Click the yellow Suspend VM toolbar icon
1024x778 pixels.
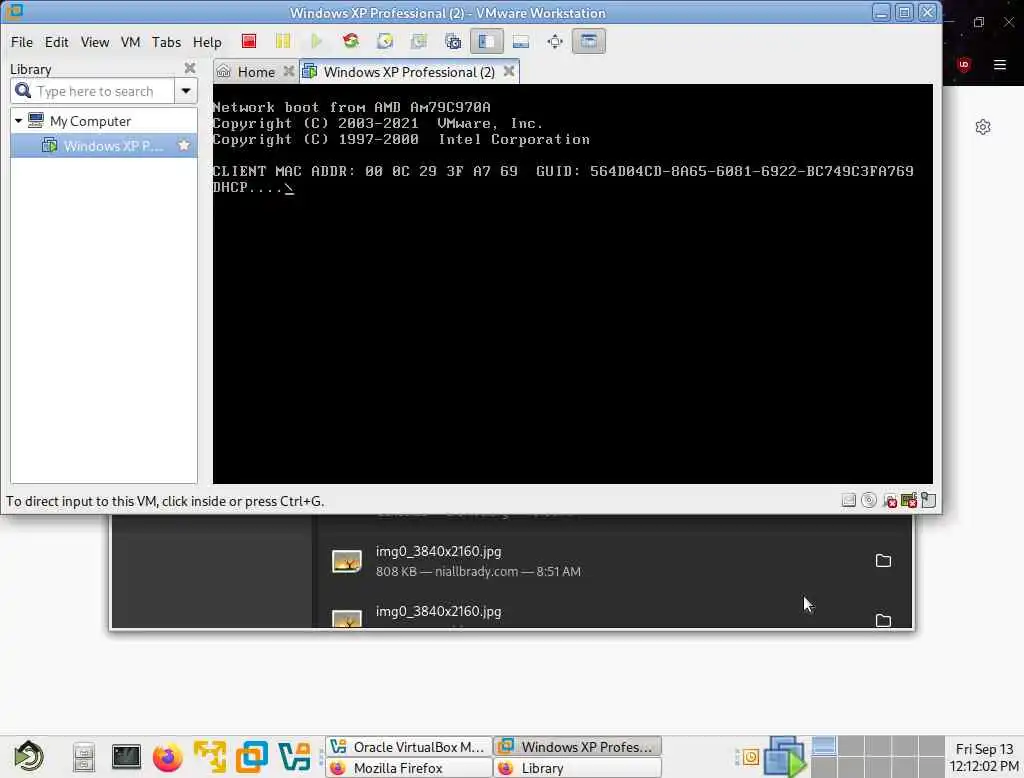click(283, 41)
